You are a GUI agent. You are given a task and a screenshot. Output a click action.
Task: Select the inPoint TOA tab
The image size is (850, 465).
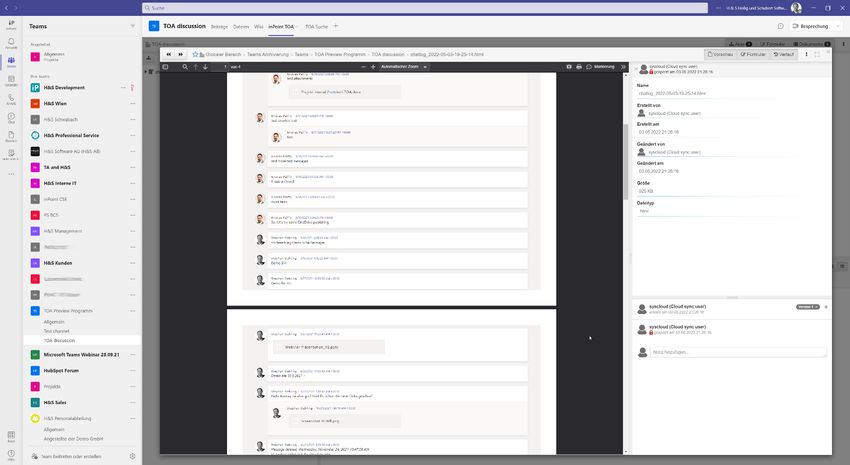281,27
